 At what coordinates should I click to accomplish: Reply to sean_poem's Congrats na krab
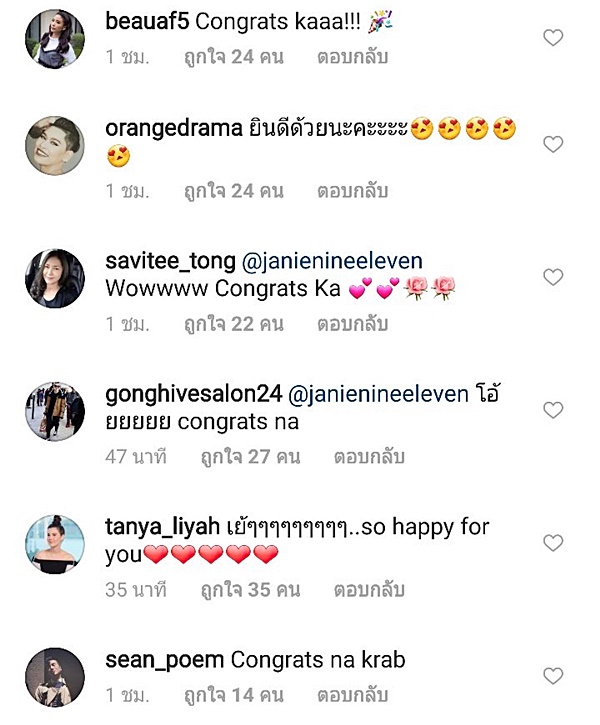353,694
